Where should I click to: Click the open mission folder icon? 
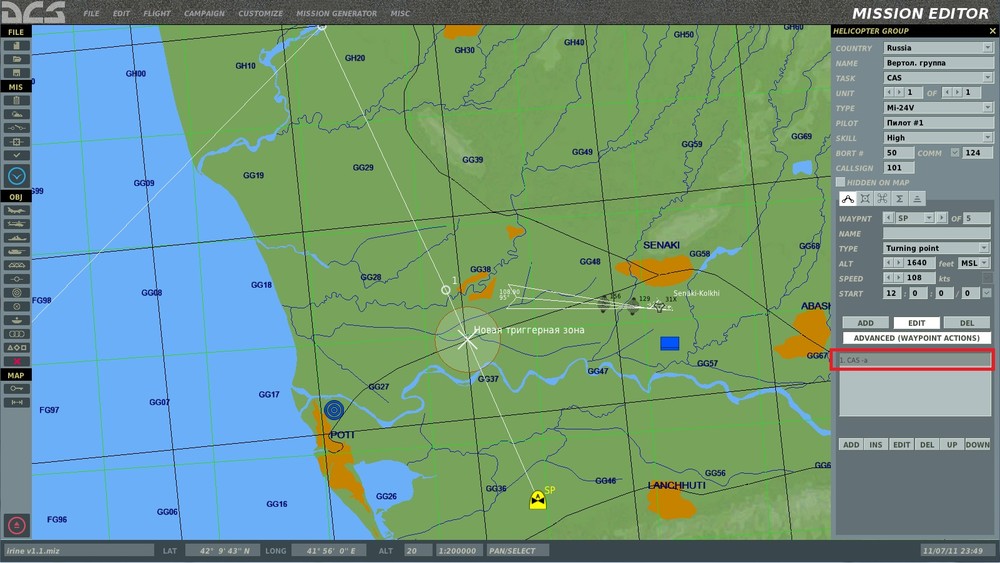(x=17, y=59)
